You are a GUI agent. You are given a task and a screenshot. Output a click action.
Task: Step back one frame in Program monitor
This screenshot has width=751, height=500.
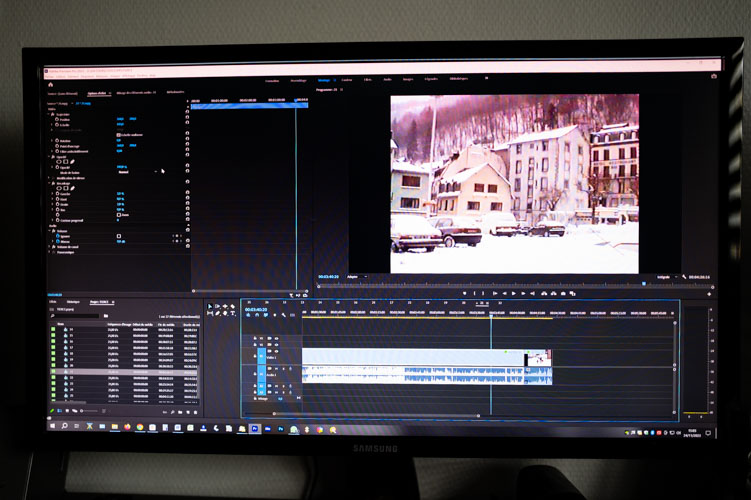coord(504,293)
